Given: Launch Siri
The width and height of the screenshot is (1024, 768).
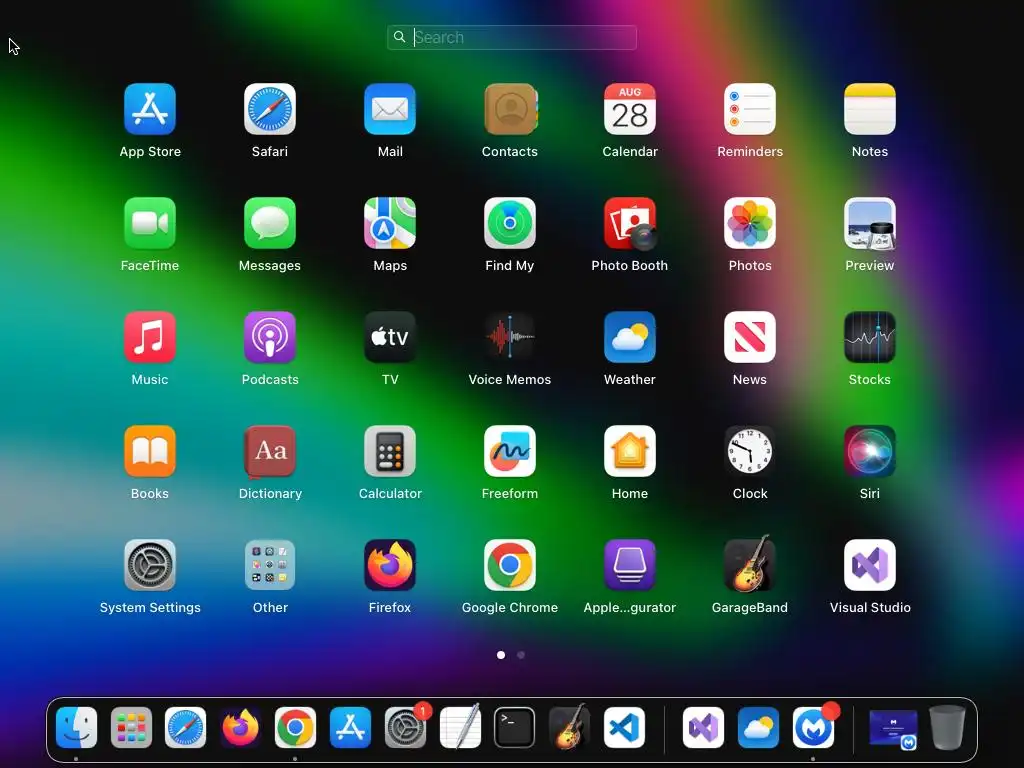Looking at the screenshot, I should point(870,451).
